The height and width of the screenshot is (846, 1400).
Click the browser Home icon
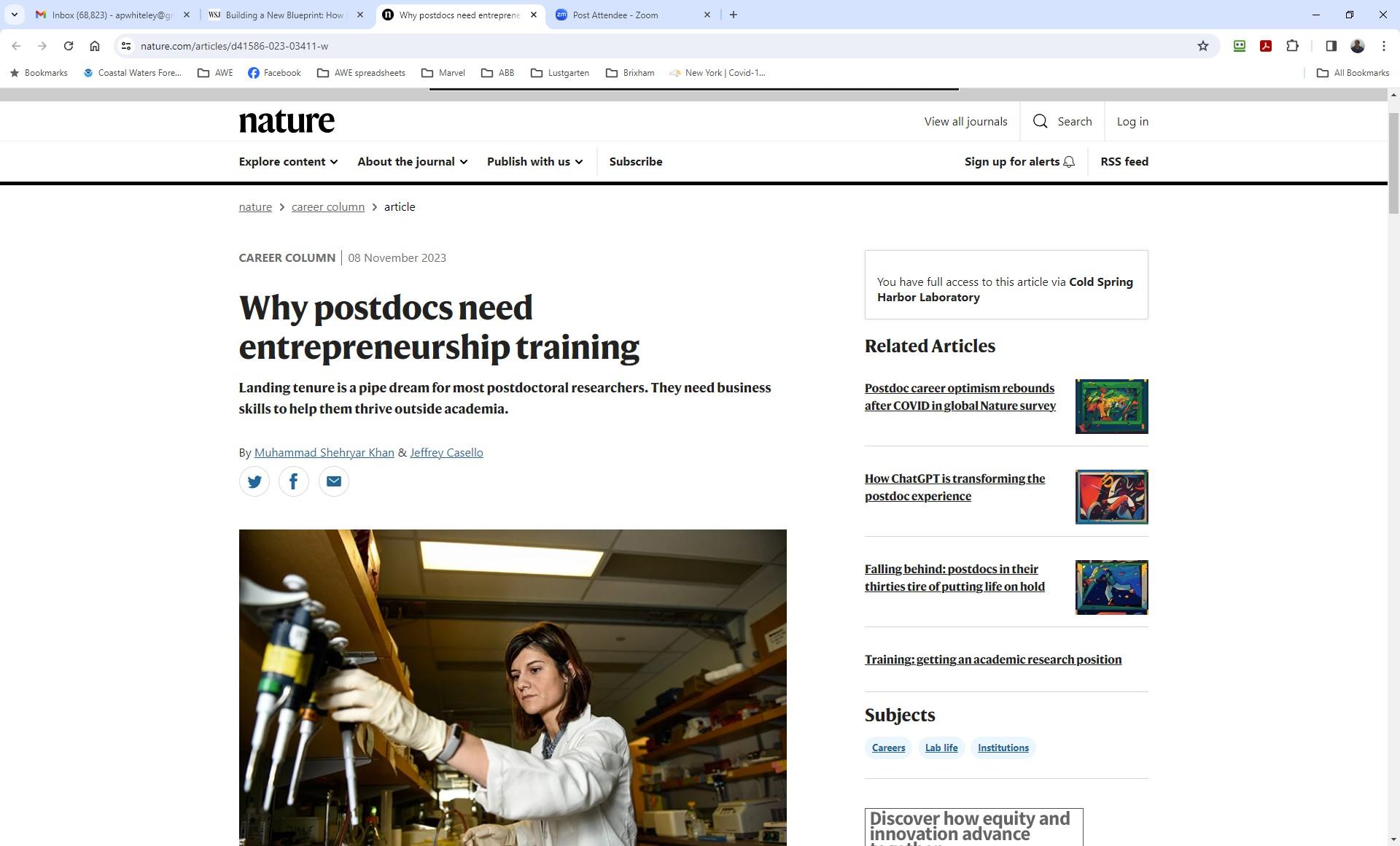pos(95,46)
